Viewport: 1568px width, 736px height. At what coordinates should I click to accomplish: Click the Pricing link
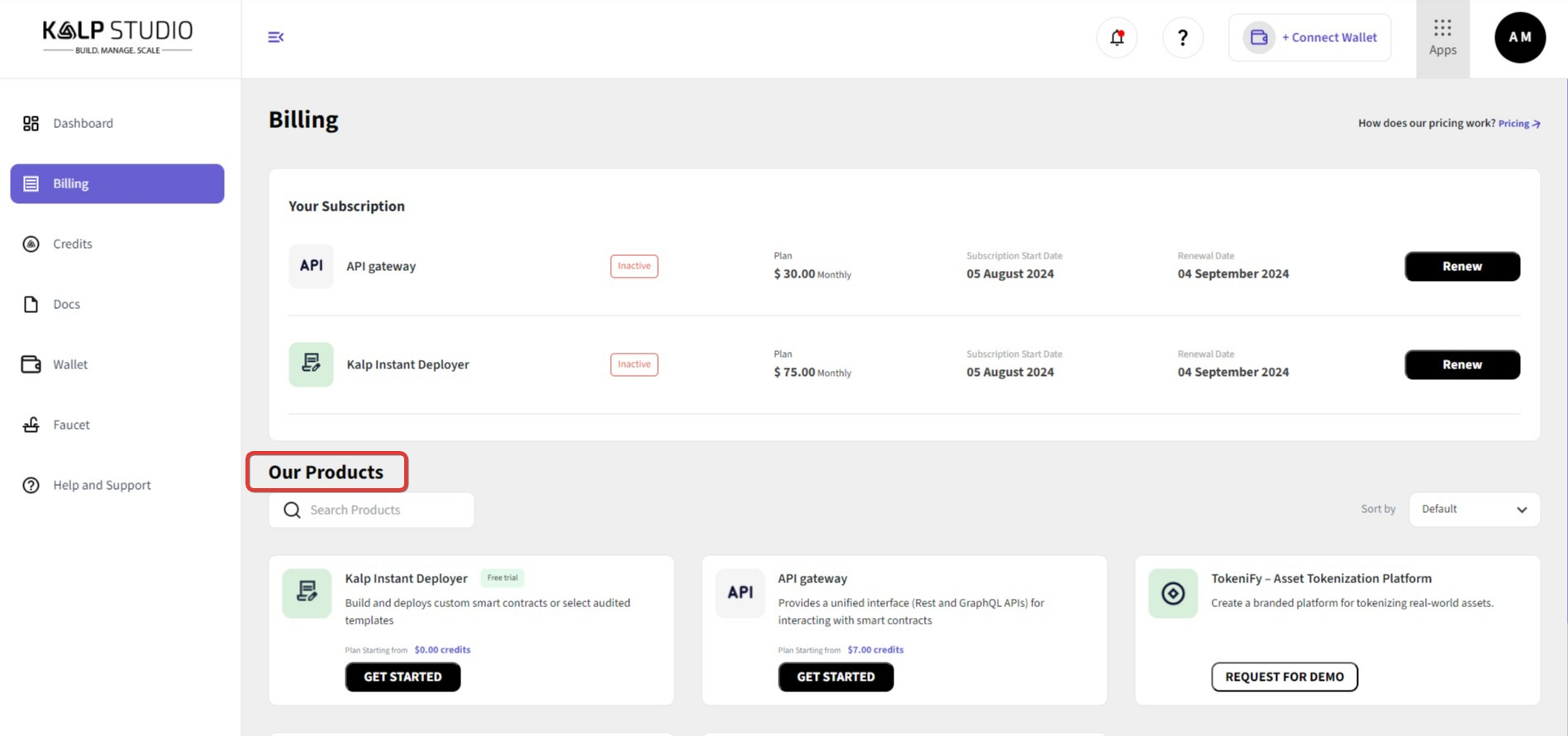[x=1518, y=123]
